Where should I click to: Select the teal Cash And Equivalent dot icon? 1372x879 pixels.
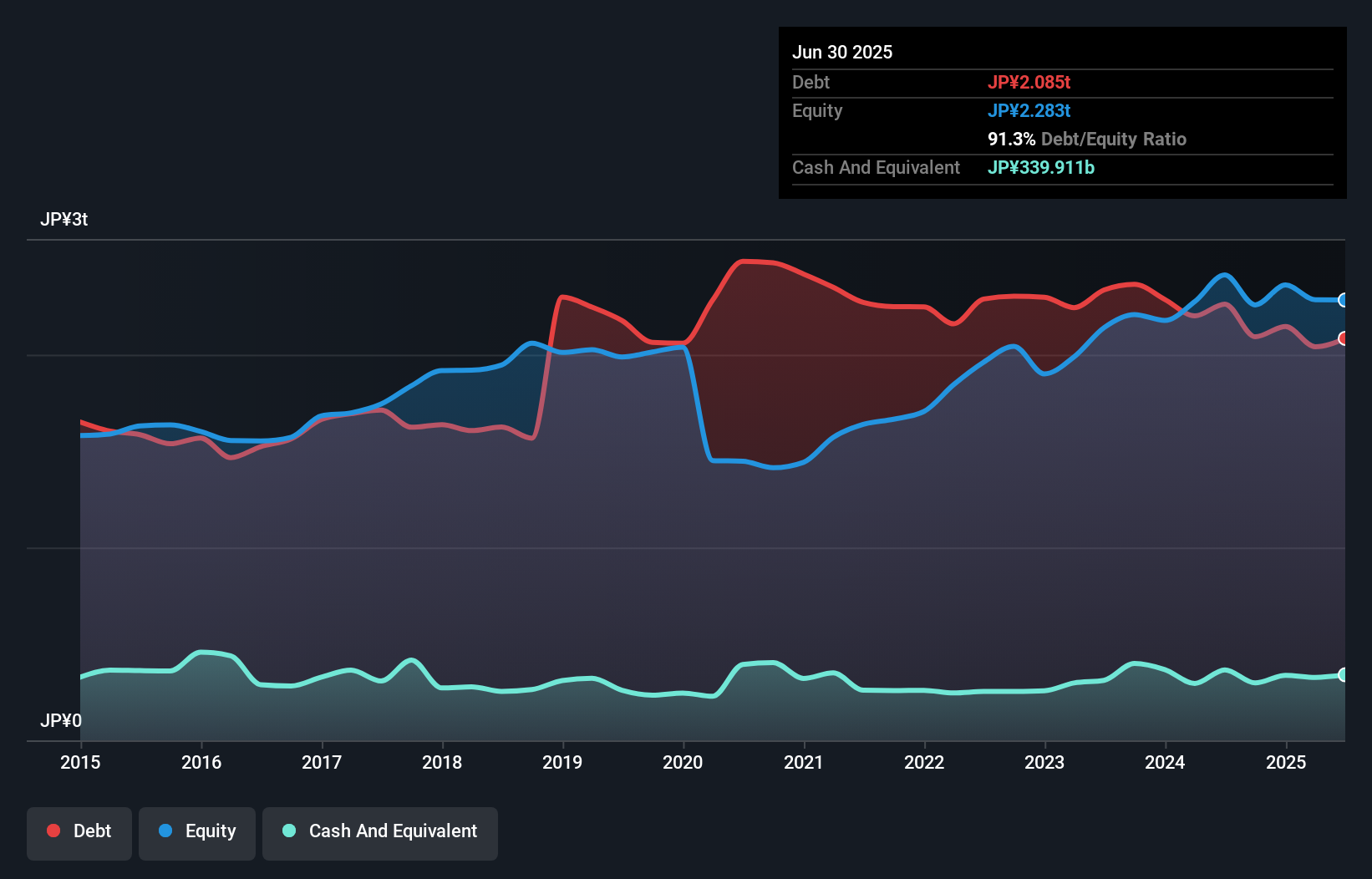tap(288, 831)
